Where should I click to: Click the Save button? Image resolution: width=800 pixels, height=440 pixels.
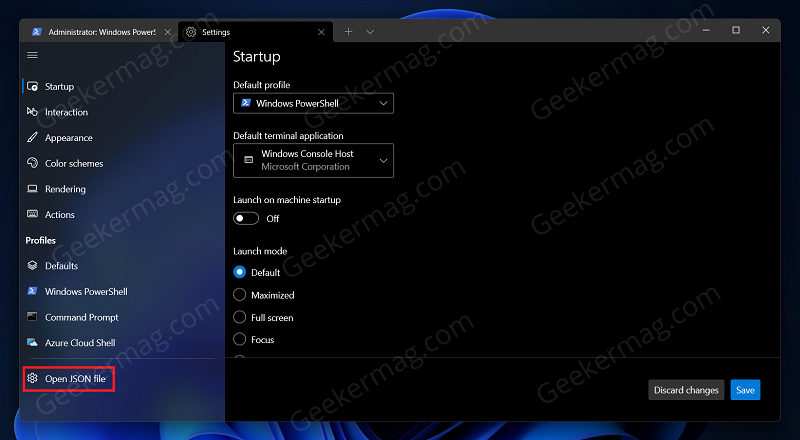pos(745,390)
